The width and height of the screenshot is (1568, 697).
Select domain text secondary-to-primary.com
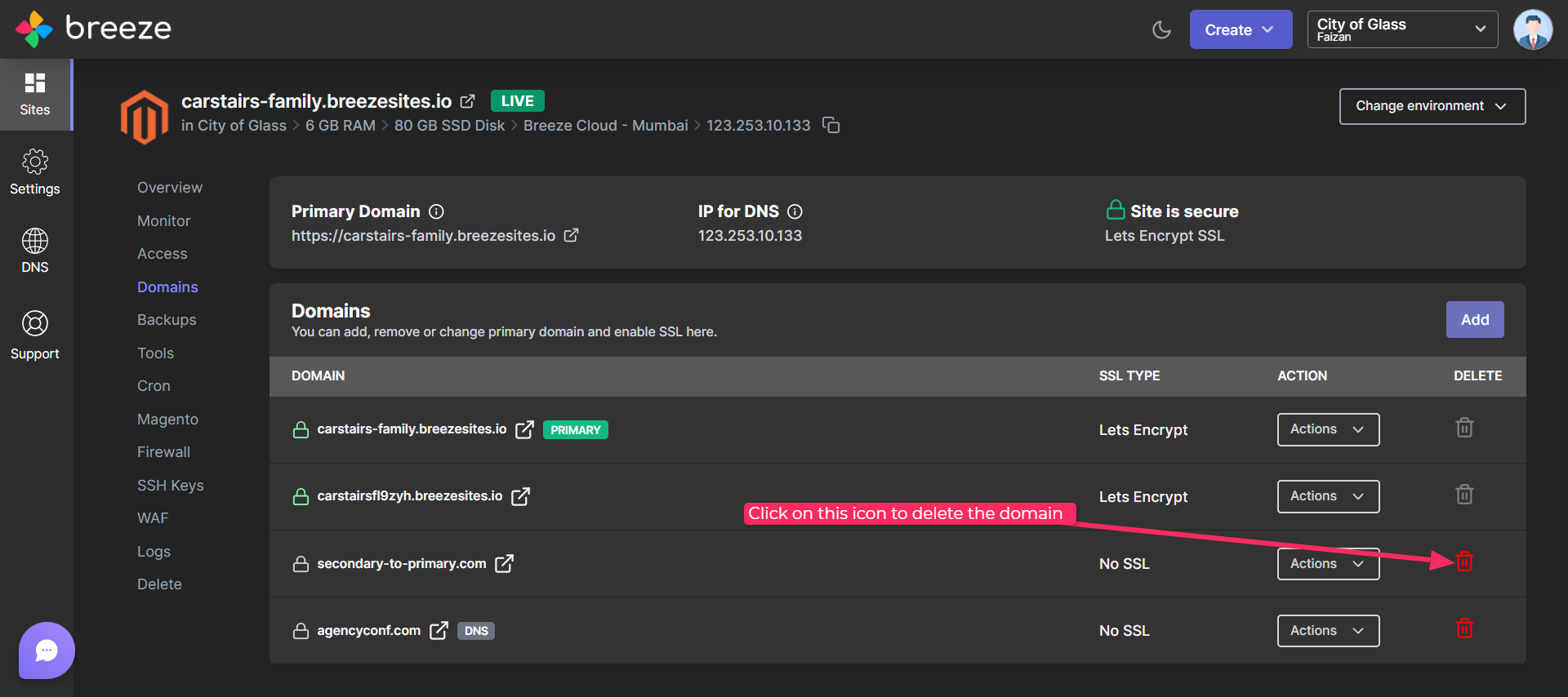point(402,564)
